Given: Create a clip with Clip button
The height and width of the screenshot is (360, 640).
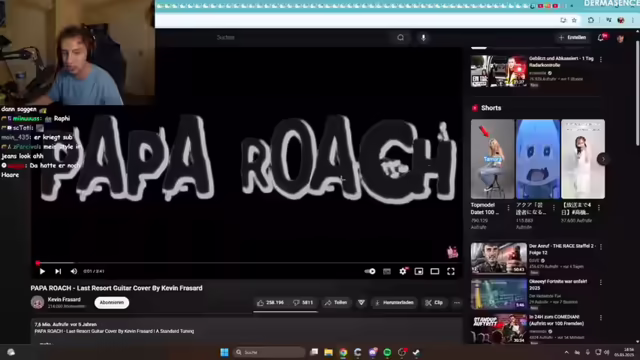Looking at the screenshot, I should [434, 303].
